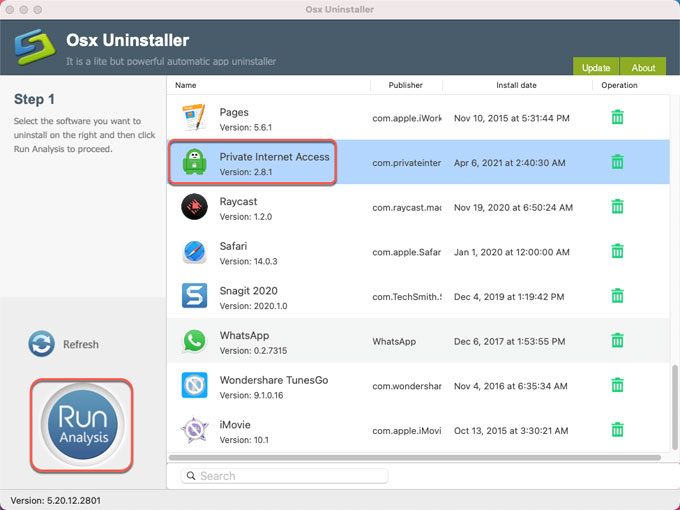Click the Pages app icon
The width and height of the screenshot is (680, 510).
pos(194,118)
